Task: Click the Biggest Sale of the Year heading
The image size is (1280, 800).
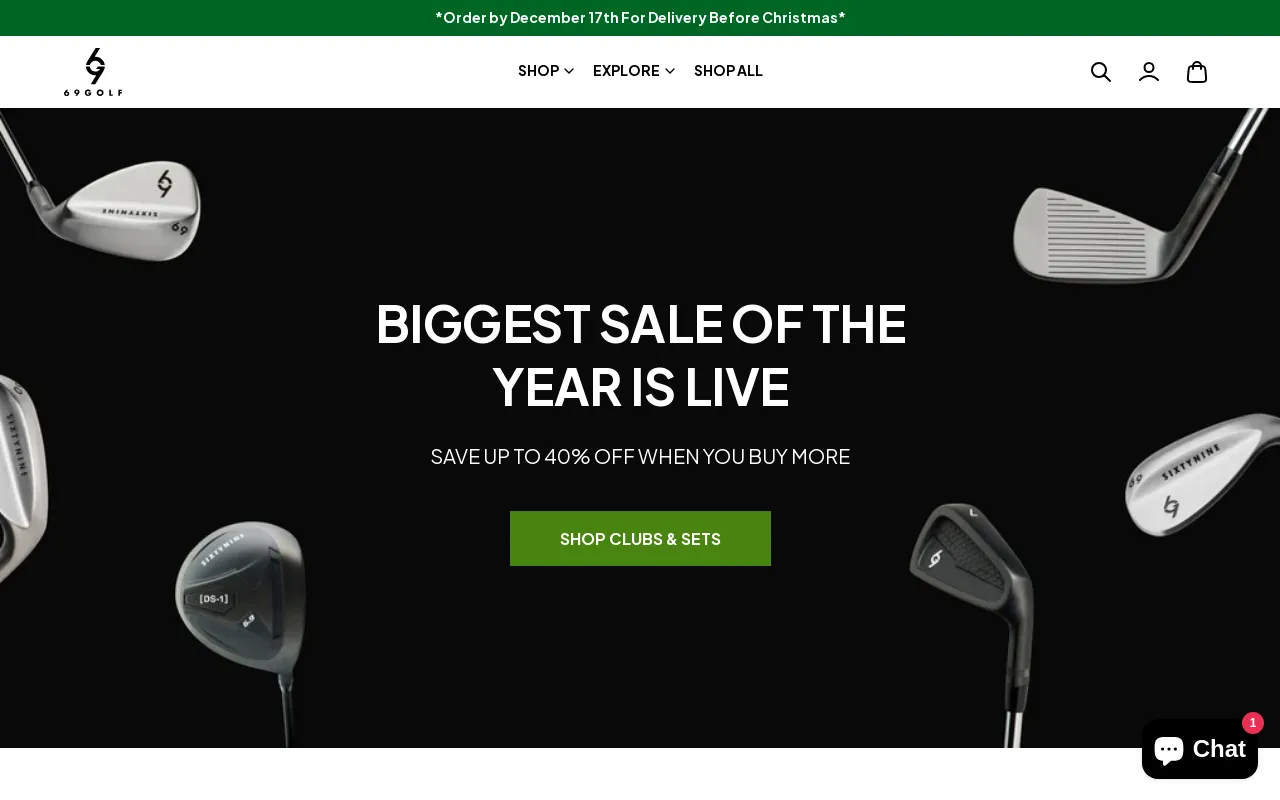Action: (640, 355)
